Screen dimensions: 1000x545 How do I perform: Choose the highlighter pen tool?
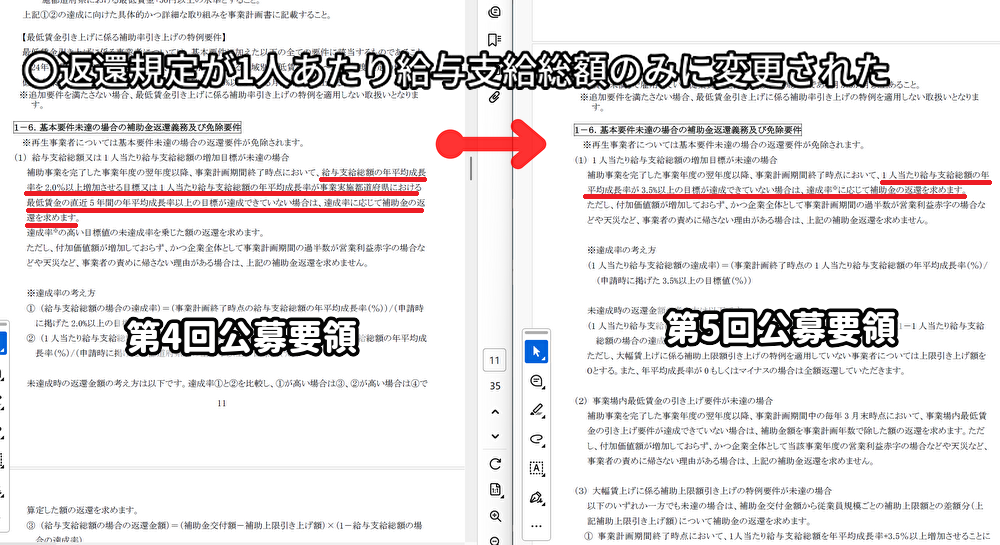click(536, 410)
